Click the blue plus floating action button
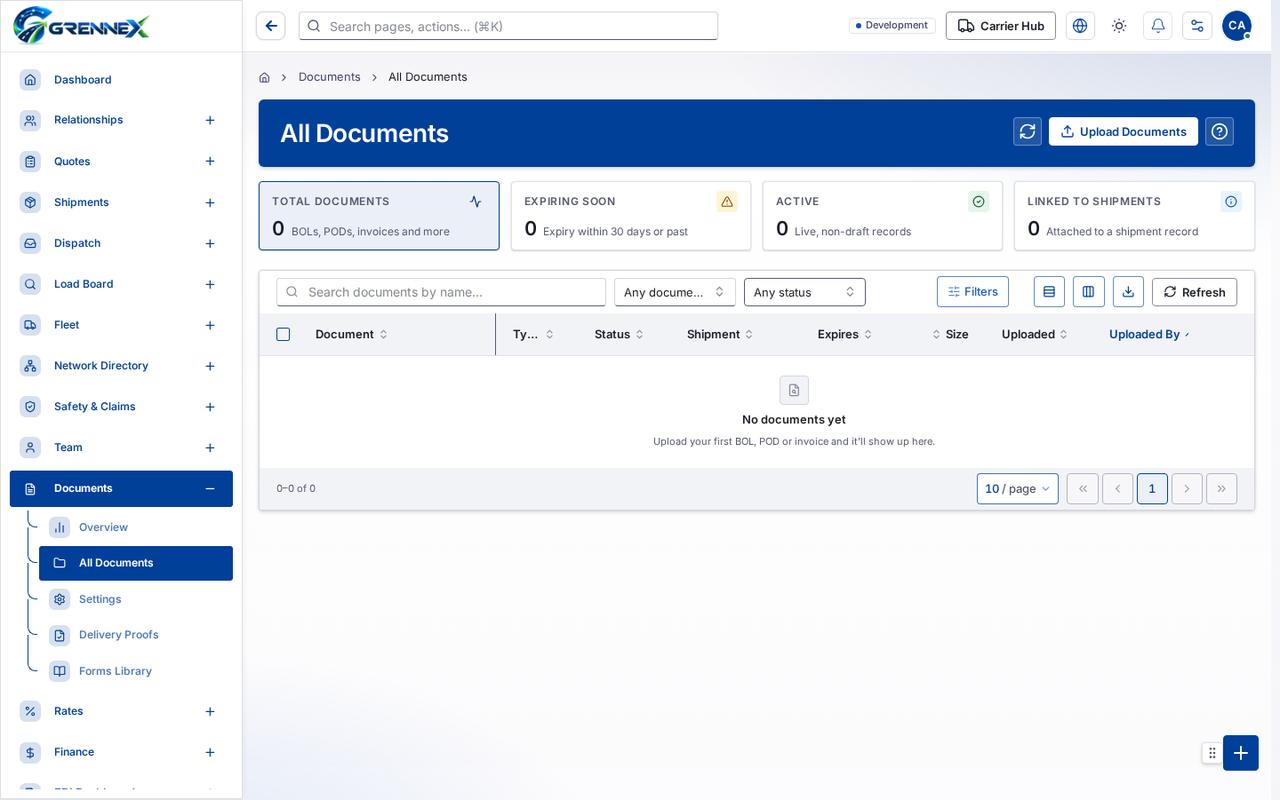The width and height of the screenshot is (1280, 800). (x=1241, y=753)
